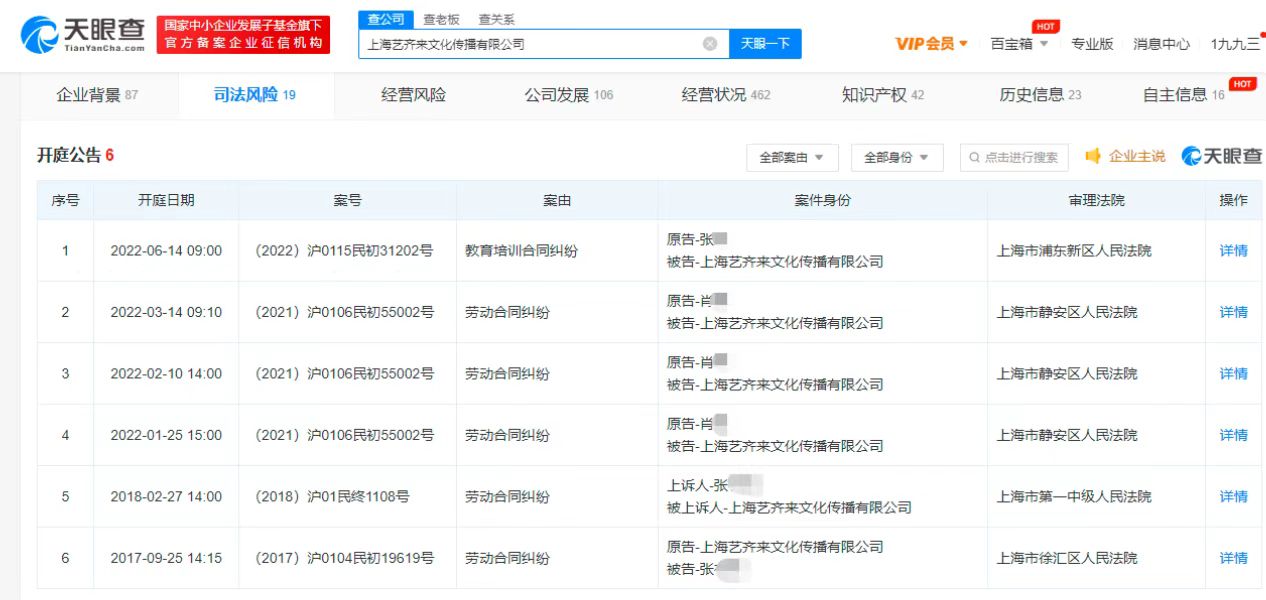
Task: Click the magnifier icon in table search
Action: tap(975, 157)
